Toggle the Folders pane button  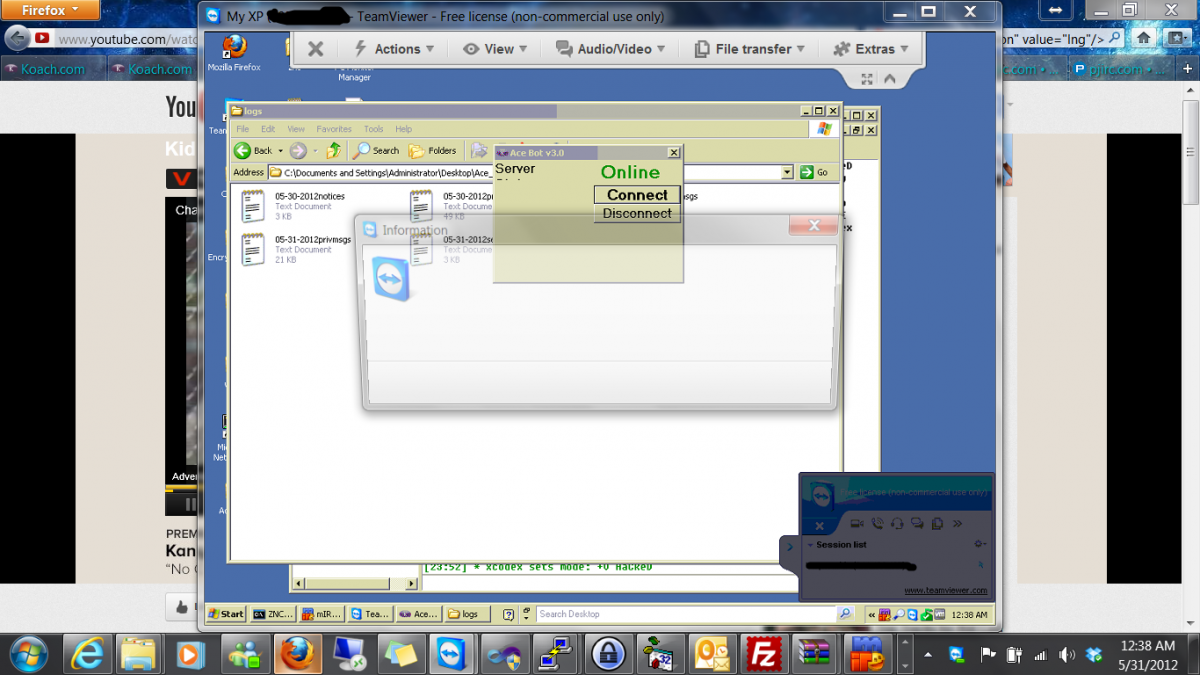coord(432,151)
